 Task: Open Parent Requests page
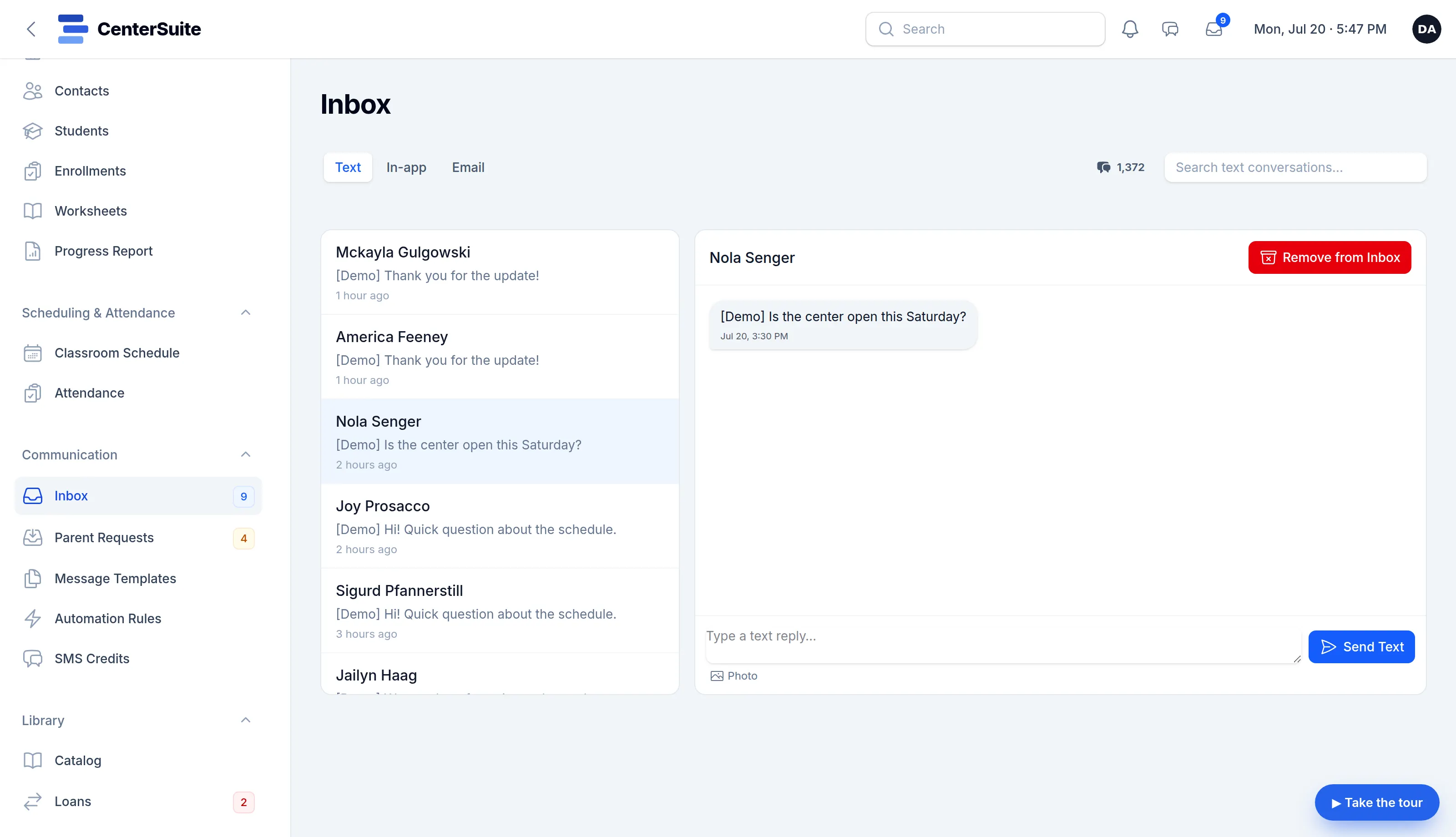pyautogui.click(x=138, y=538)
